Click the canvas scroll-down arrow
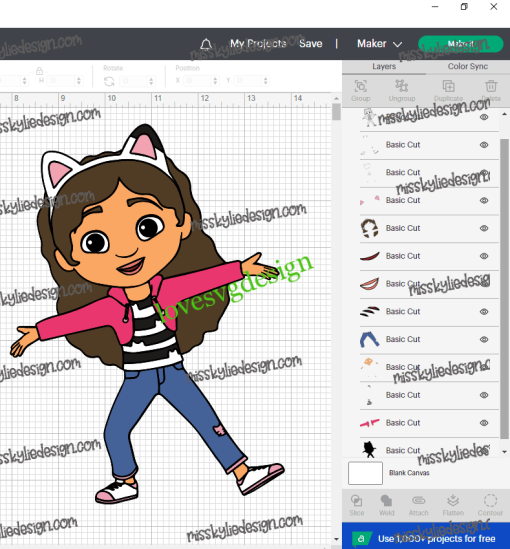The width and height of the screenshot is (510, 549). coord(336,539)
